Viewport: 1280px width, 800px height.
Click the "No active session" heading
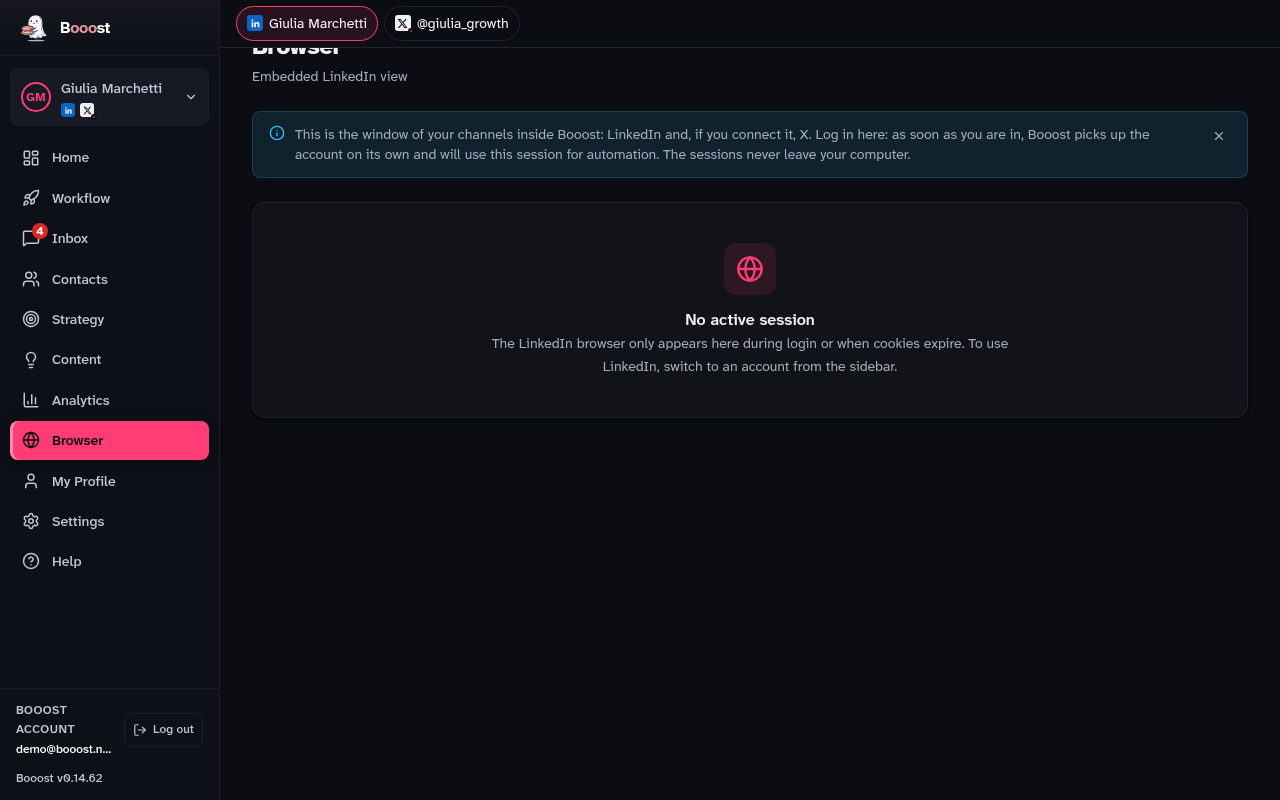pos(750,320)
